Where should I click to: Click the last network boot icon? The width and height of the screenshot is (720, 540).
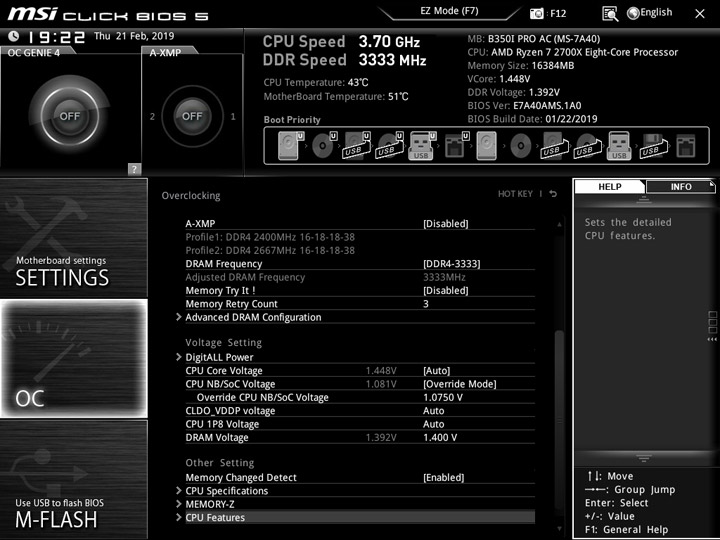[x=686, y=146]
